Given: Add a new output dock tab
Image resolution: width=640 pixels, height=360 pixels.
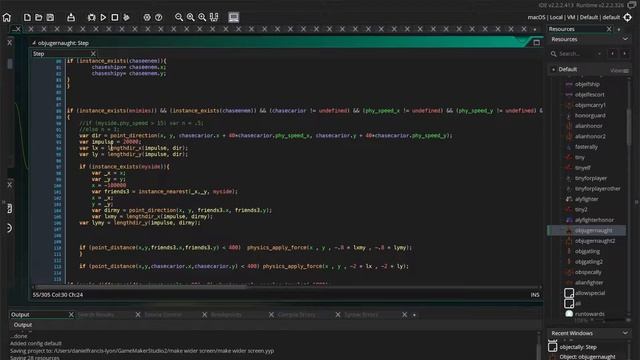Looking at the screenshot, I should point(414,315).
